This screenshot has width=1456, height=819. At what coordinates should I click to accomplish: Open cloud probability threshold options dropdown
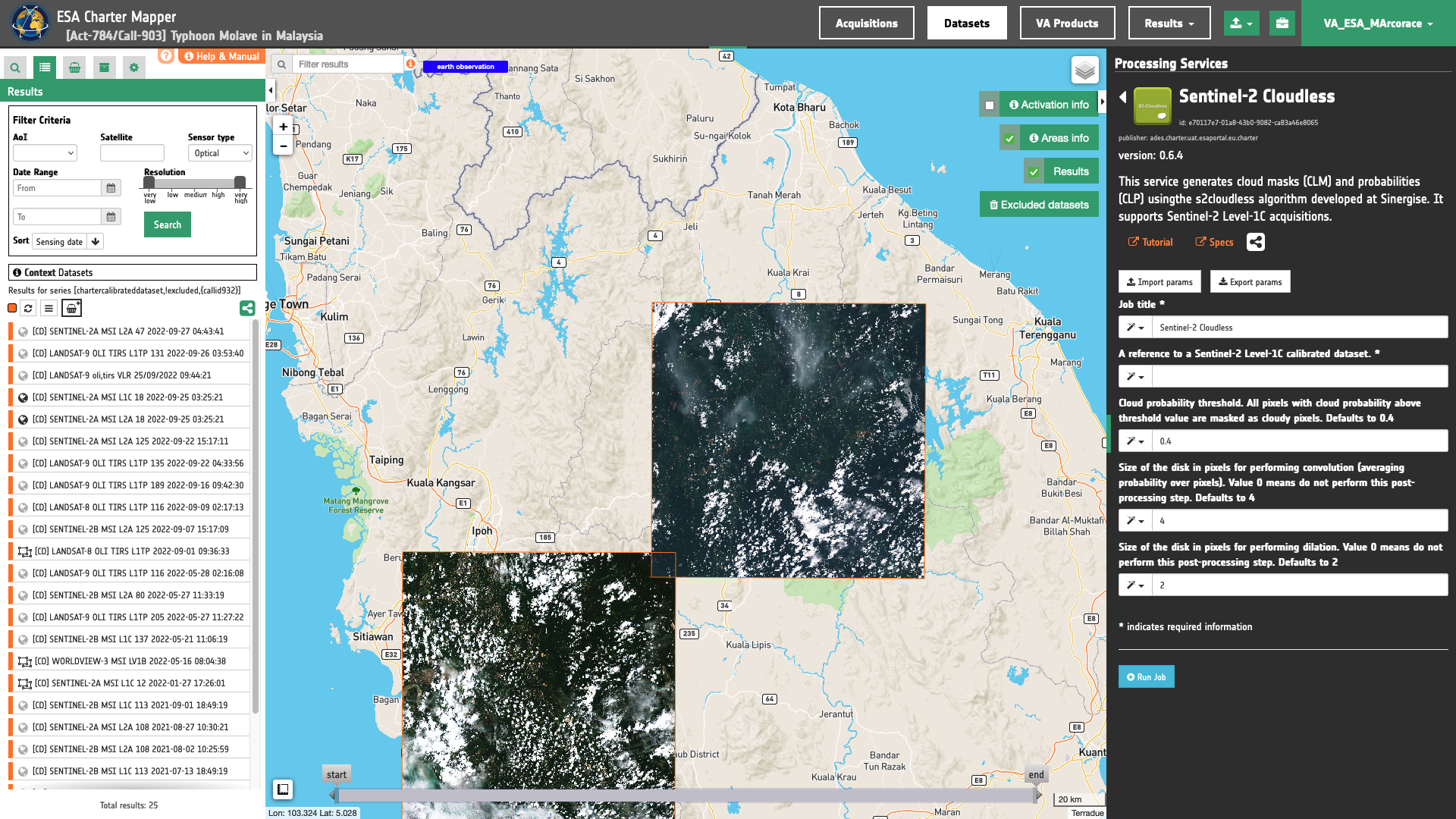(1135, 441)
